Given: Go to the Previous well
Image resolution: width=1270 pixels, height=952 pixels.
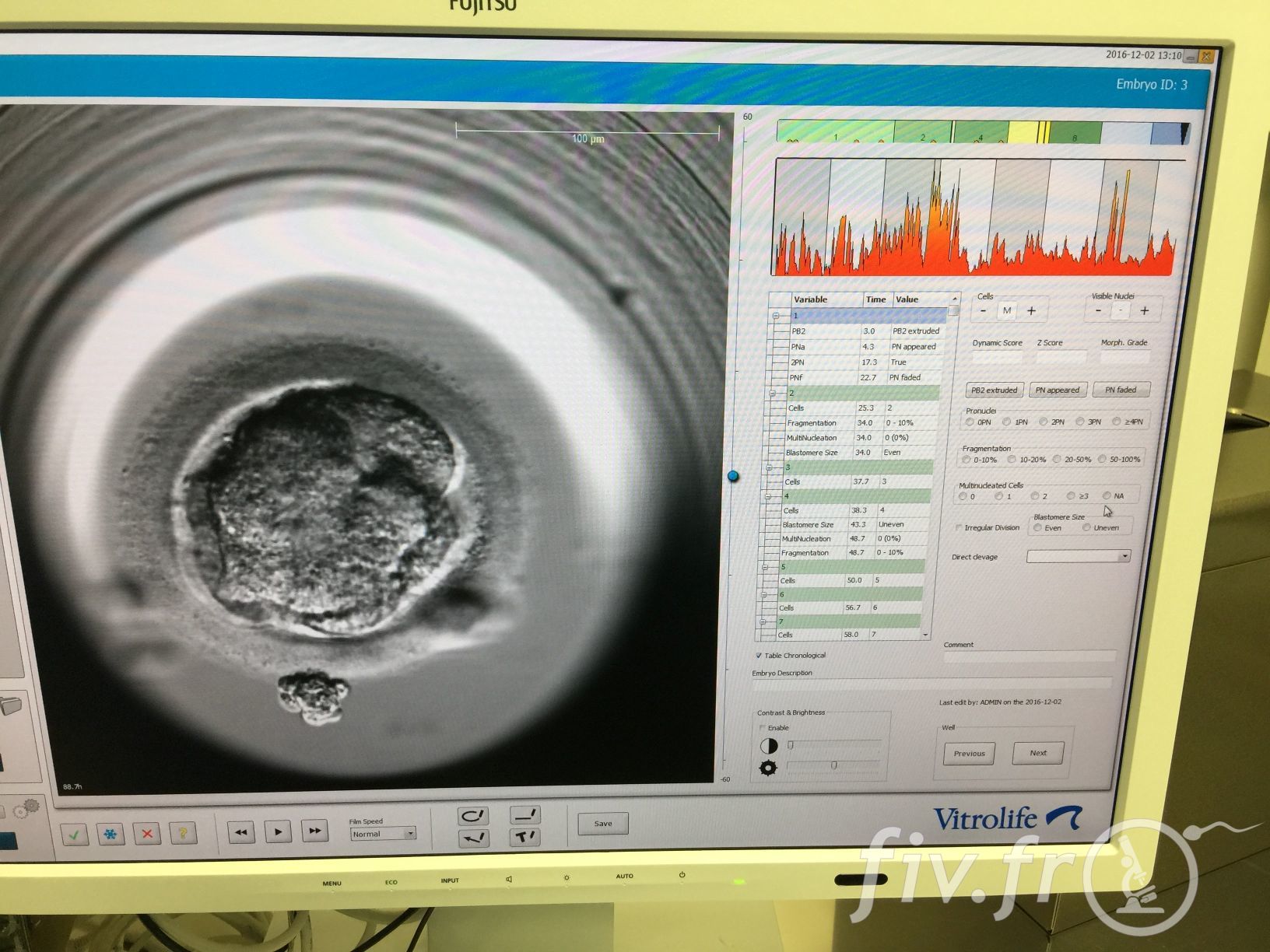Looking at the screenshot, I should [x=969, y=753].
